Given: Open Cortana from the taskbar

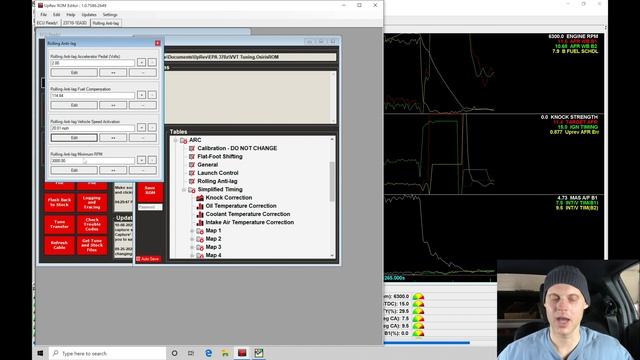Looking at the screenshot, I should click(174, 353).
